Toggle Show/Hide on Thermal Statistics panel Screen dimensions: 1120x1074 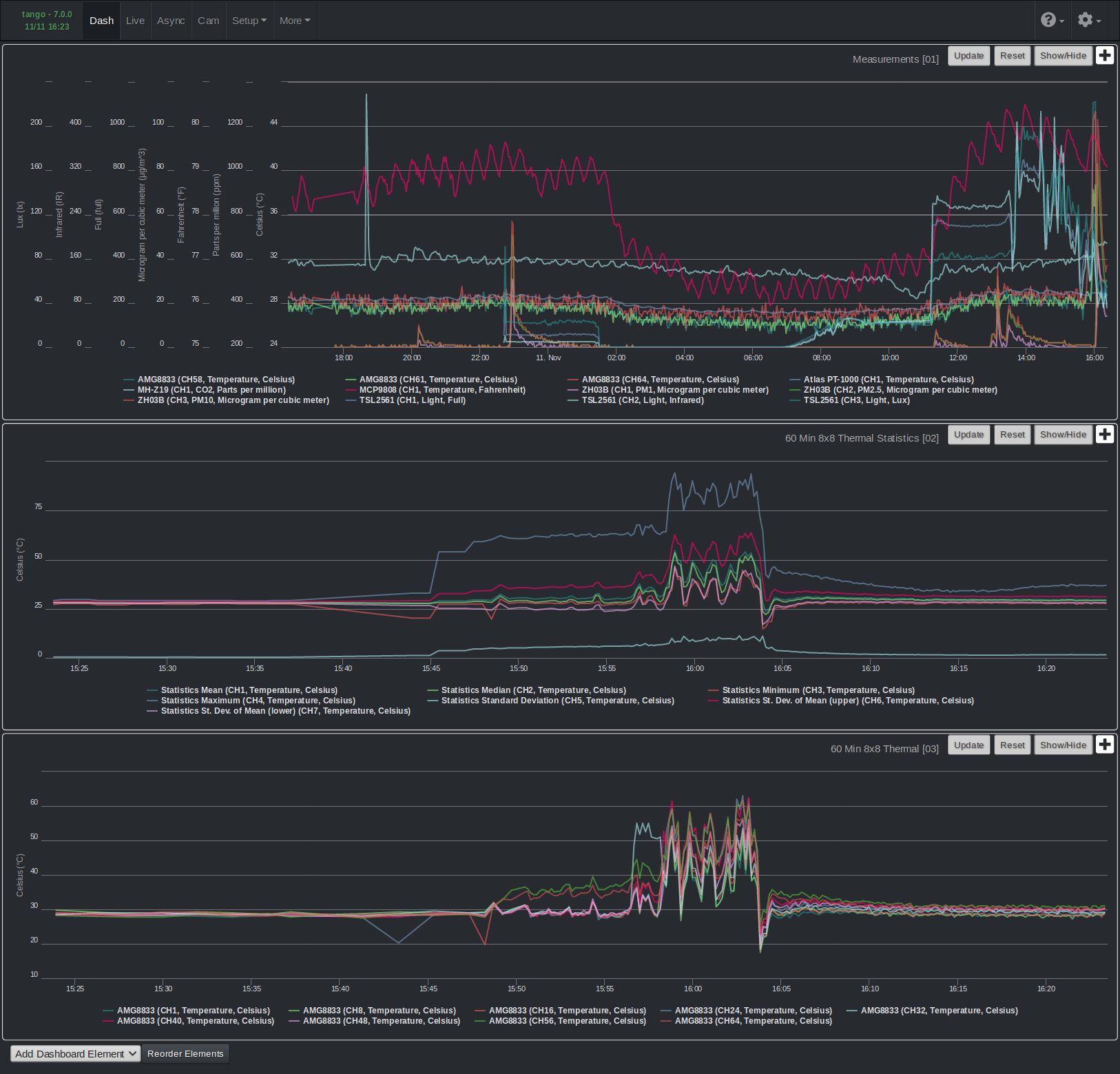click(x=1063, y=434)
